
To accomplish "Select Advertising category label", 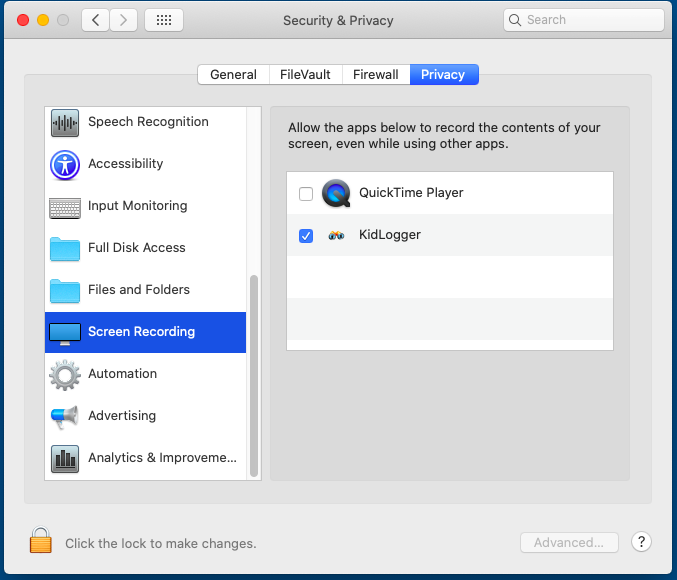I will pos(122,415).
